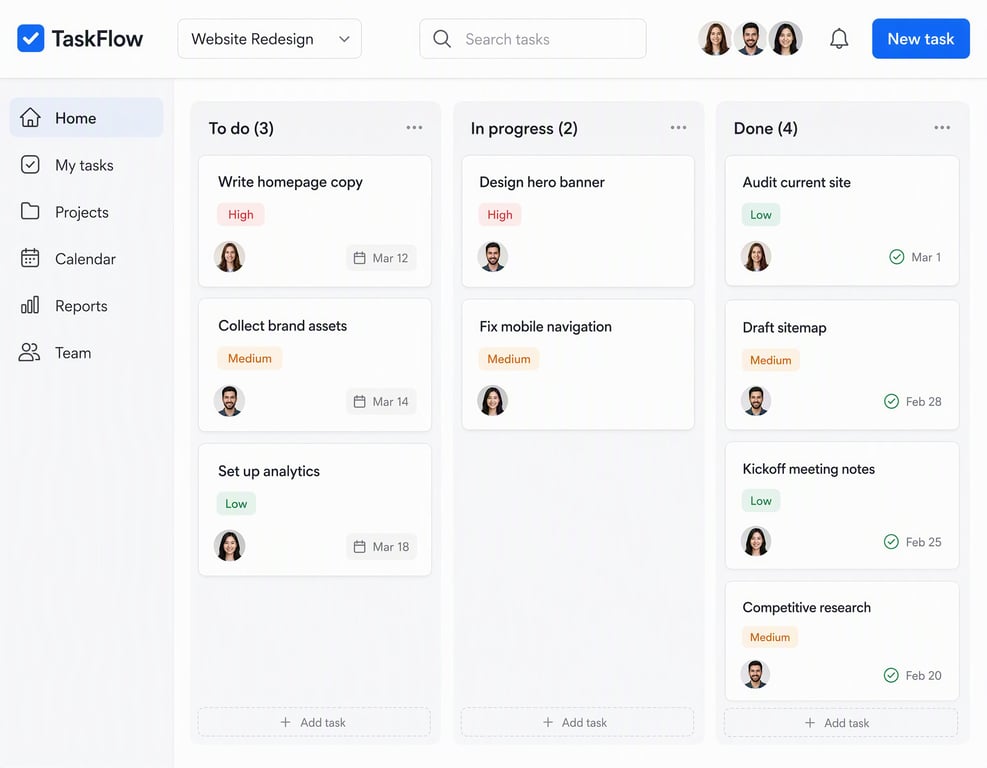Screen dimensions: 987x768
Task: Open notifications via the bell icon
Action: 838,39
